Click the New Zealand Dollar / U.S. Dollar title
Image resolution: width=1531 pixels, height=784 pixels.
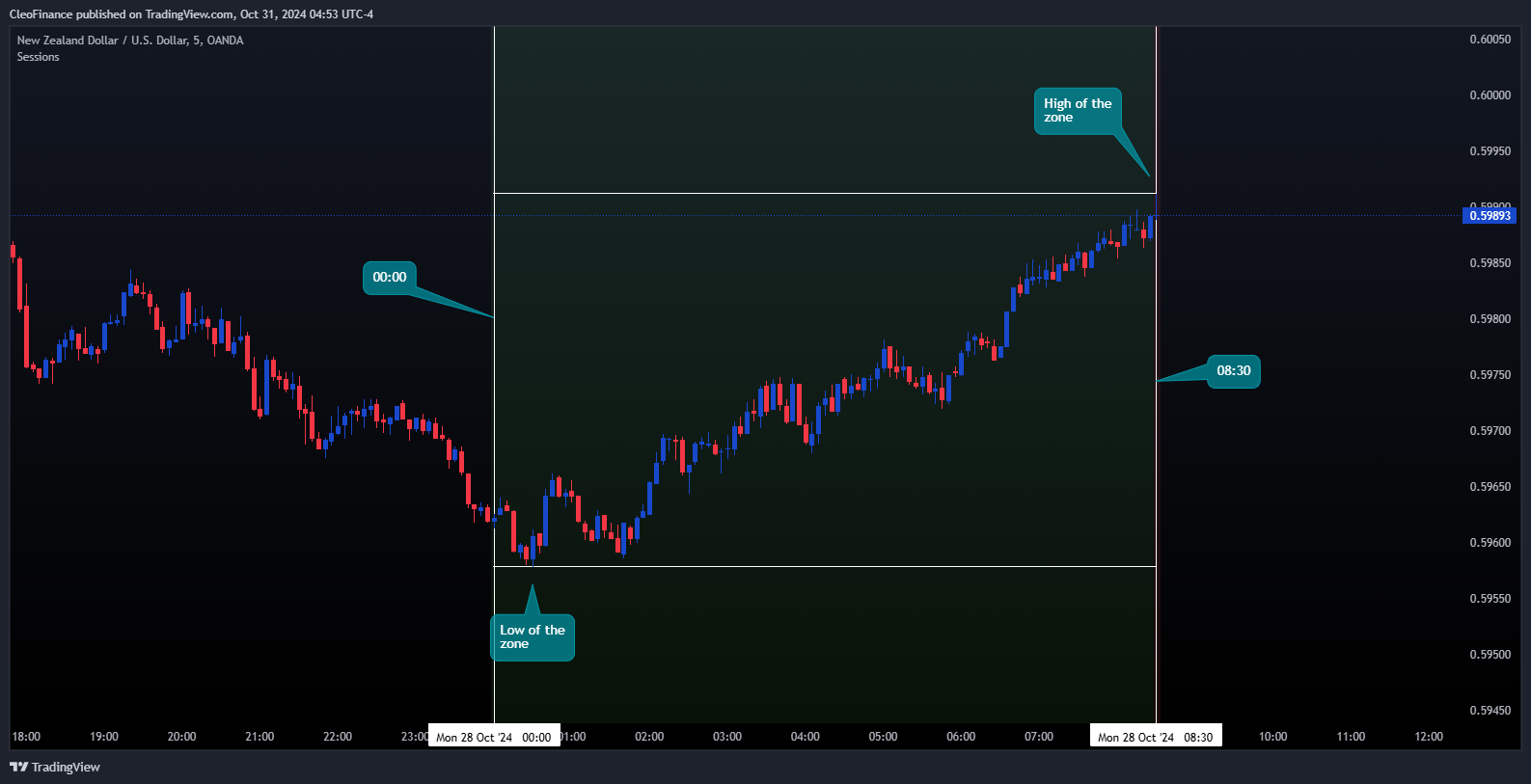(x=130, y=41)
